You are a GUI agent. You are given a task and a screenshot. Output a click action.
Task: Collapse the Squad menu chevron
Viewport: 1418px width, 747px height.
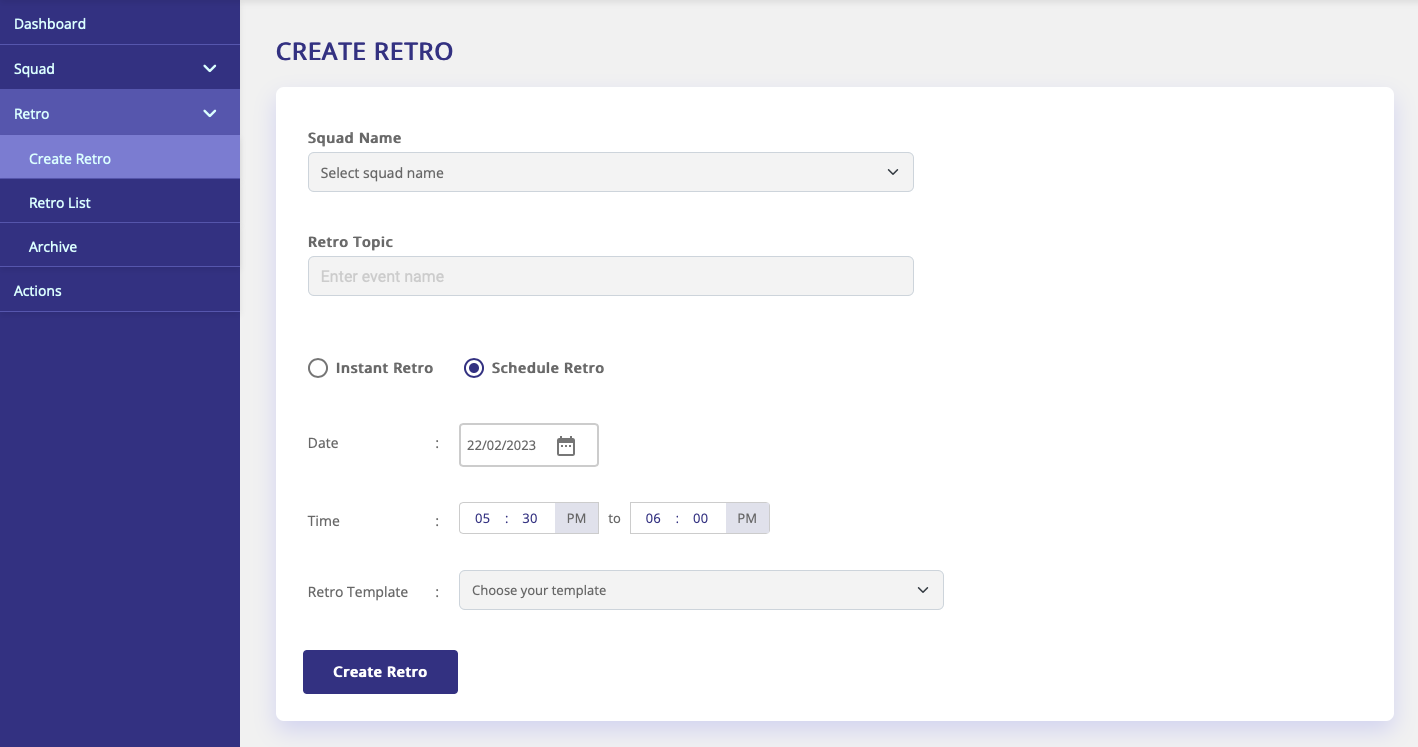coord(210,69)
